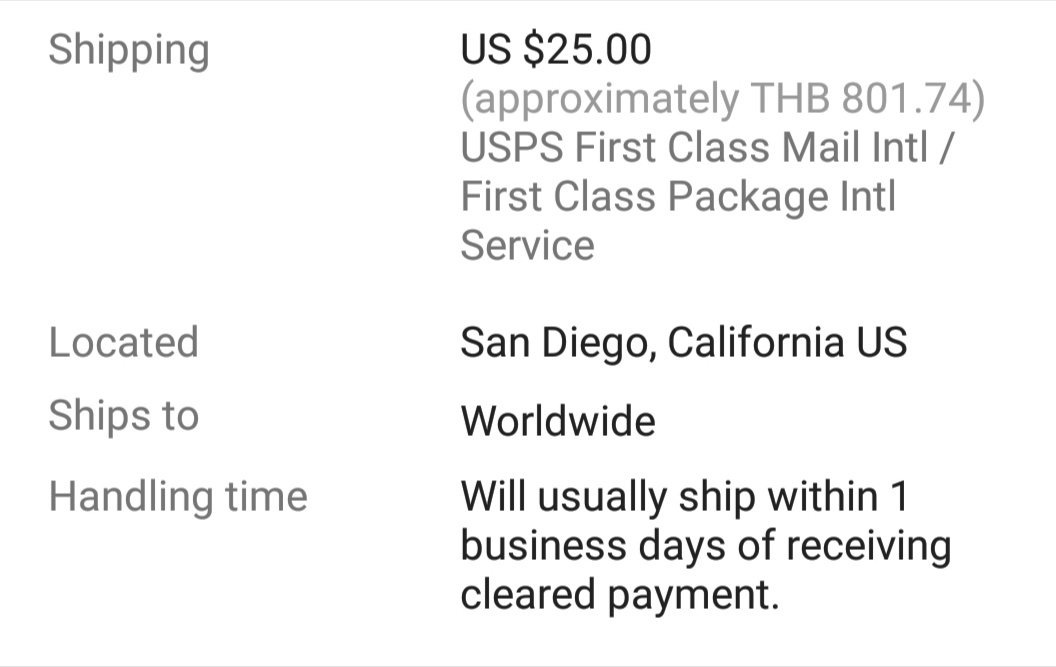Tap Will usually ship within 1 text
This screenshot has width=1056, height=667.
pyautogui.click(x=684, y=497)
